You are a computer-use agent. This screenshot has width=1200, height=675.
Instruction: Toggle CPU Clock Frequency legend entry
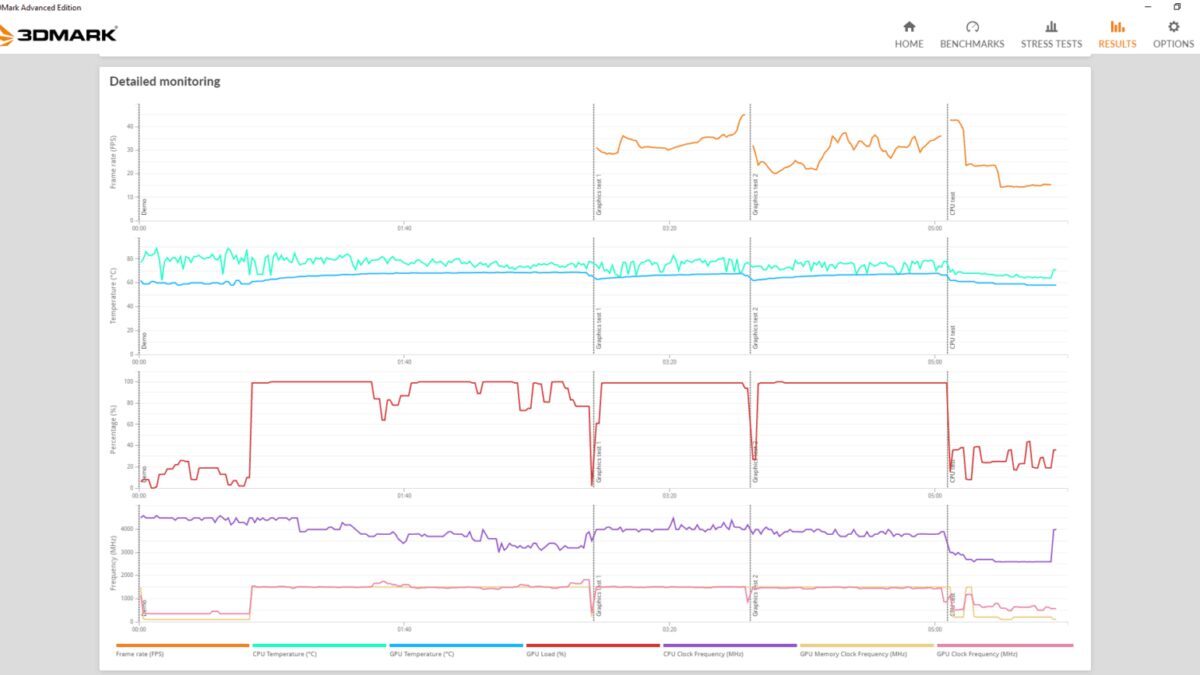click(x=703, y=653)
